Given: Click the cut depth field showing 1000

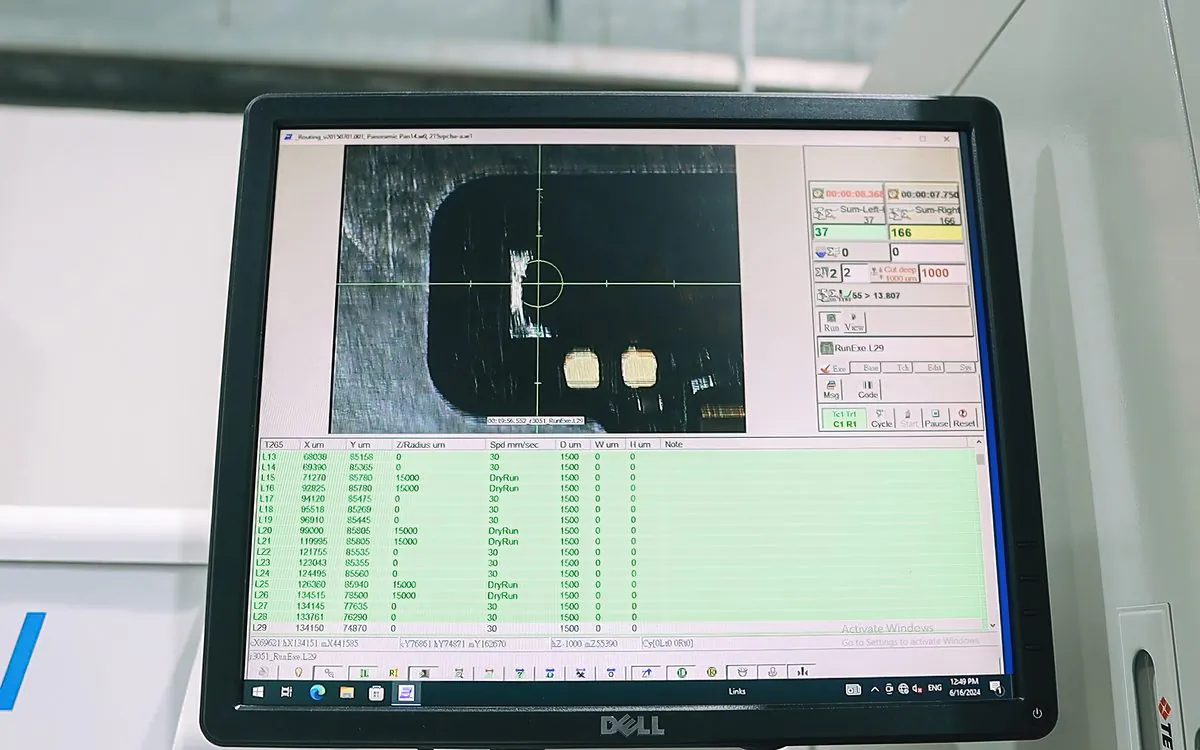Looking at the screenshot, I should tap(943, 273).
